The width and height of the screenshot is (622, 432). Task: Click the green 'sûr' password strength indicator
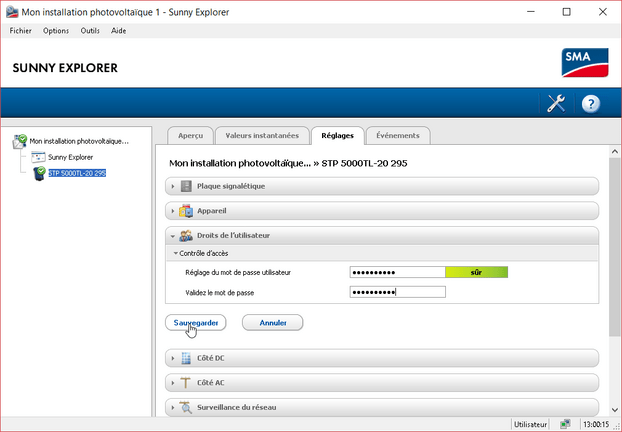[x=476, y=272]
